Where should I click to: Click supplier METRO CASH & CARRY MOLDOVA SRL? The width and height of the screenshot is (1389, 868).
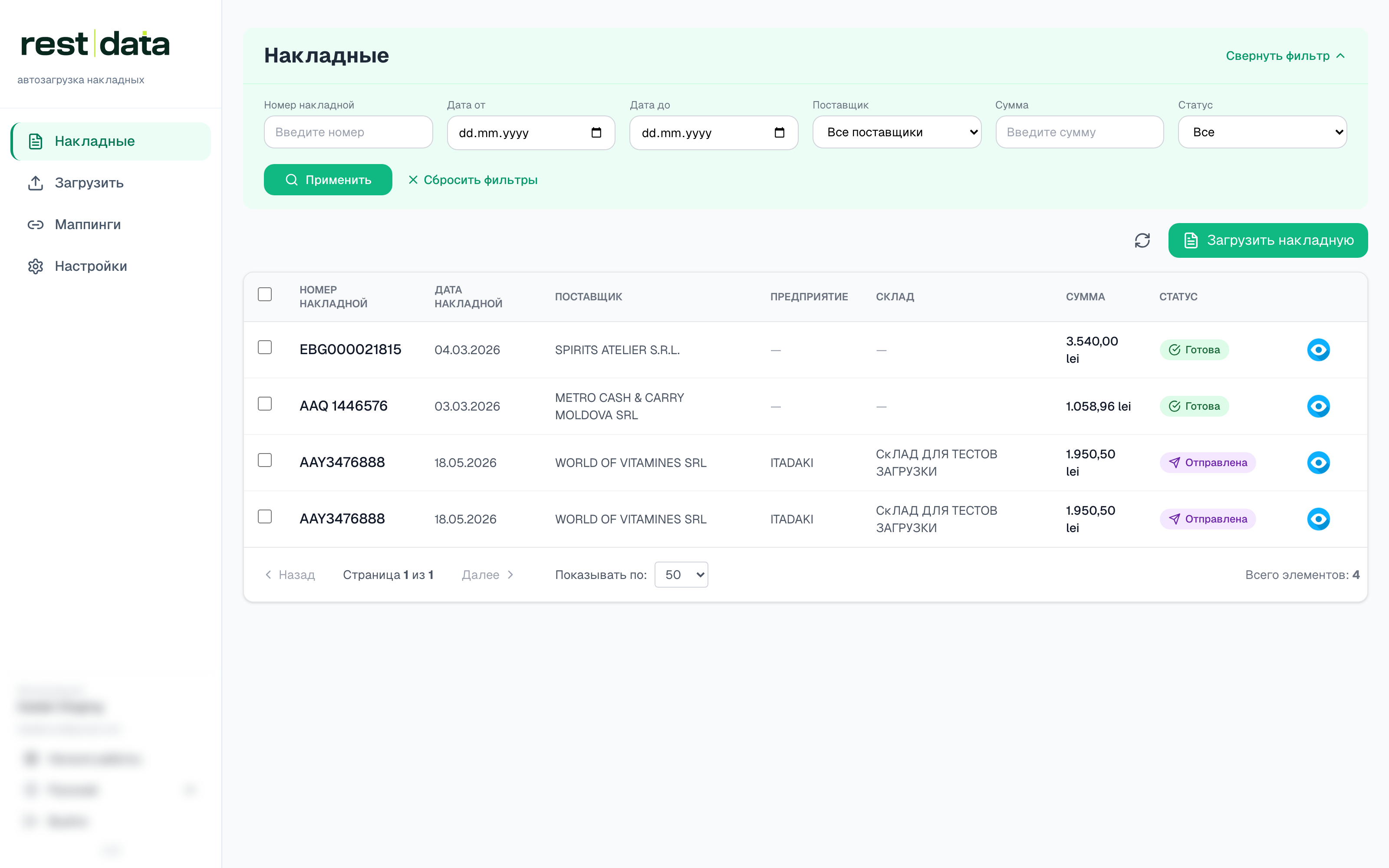click(620, 407)
